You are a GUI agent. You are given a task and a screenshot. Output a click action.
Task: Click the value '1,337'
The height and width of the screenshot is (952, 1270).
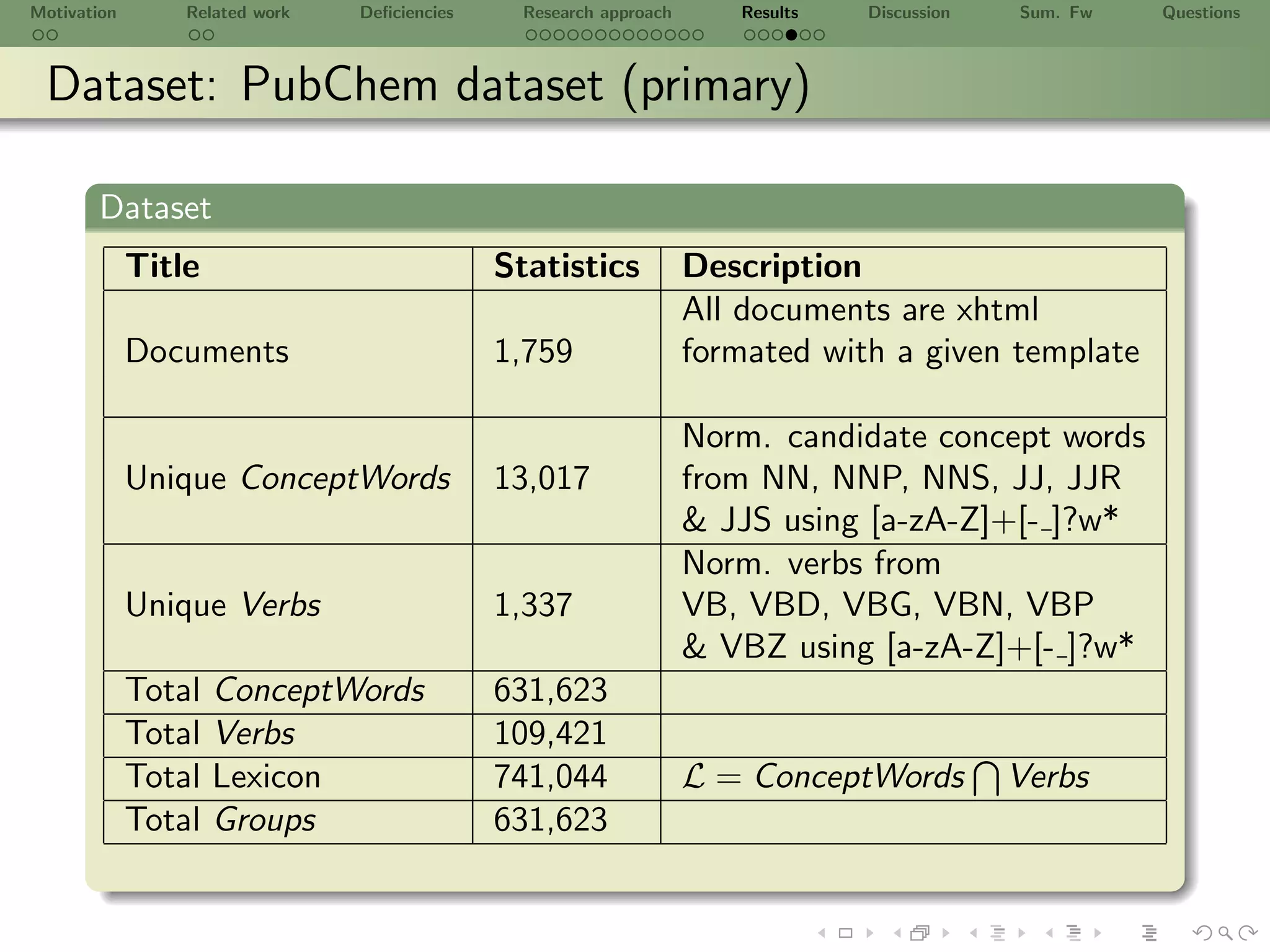pyautogui.click(x=533, y=605)
